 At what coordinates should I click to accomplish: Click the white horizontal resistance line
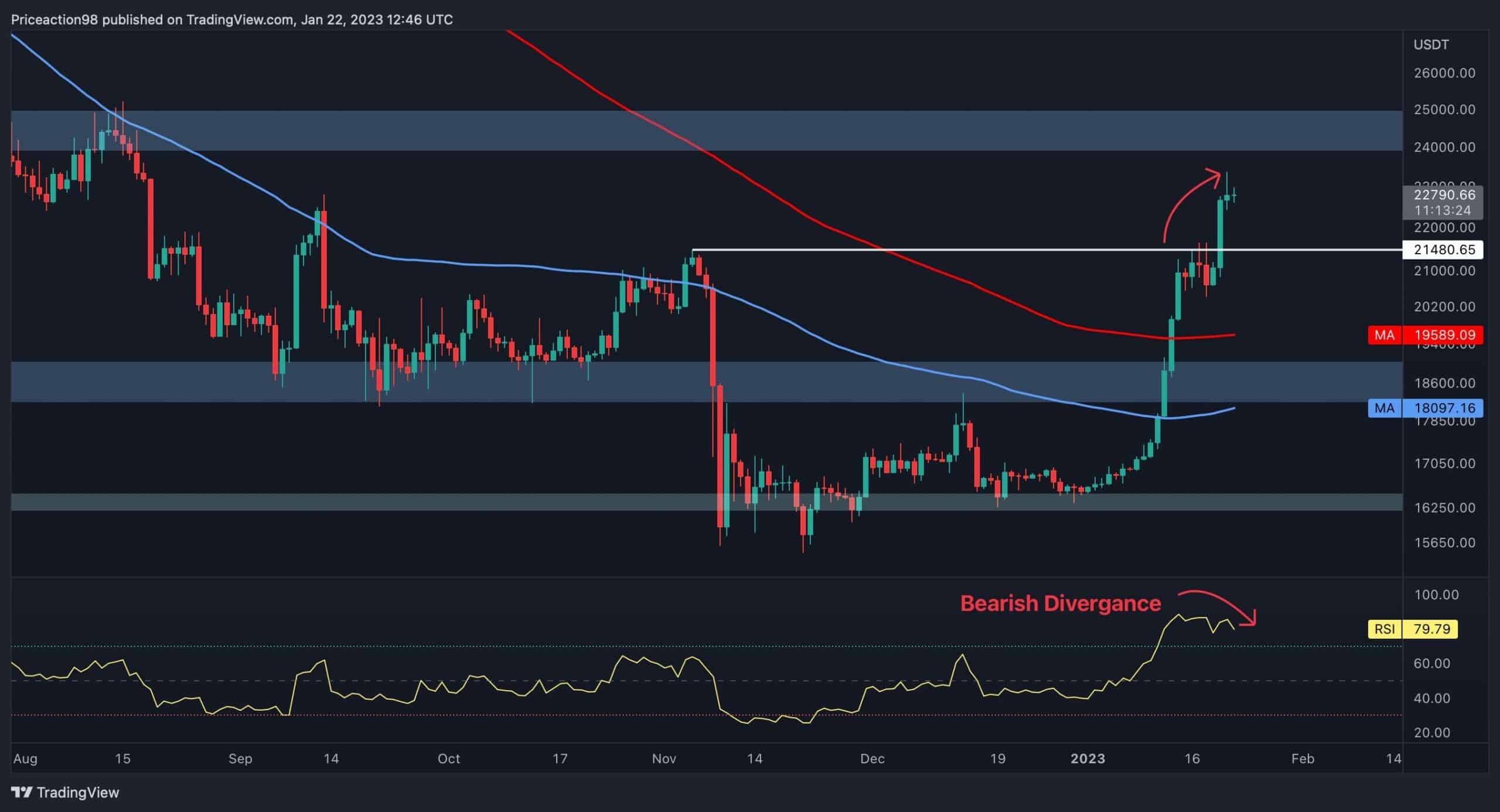click(x=996, y=251)
